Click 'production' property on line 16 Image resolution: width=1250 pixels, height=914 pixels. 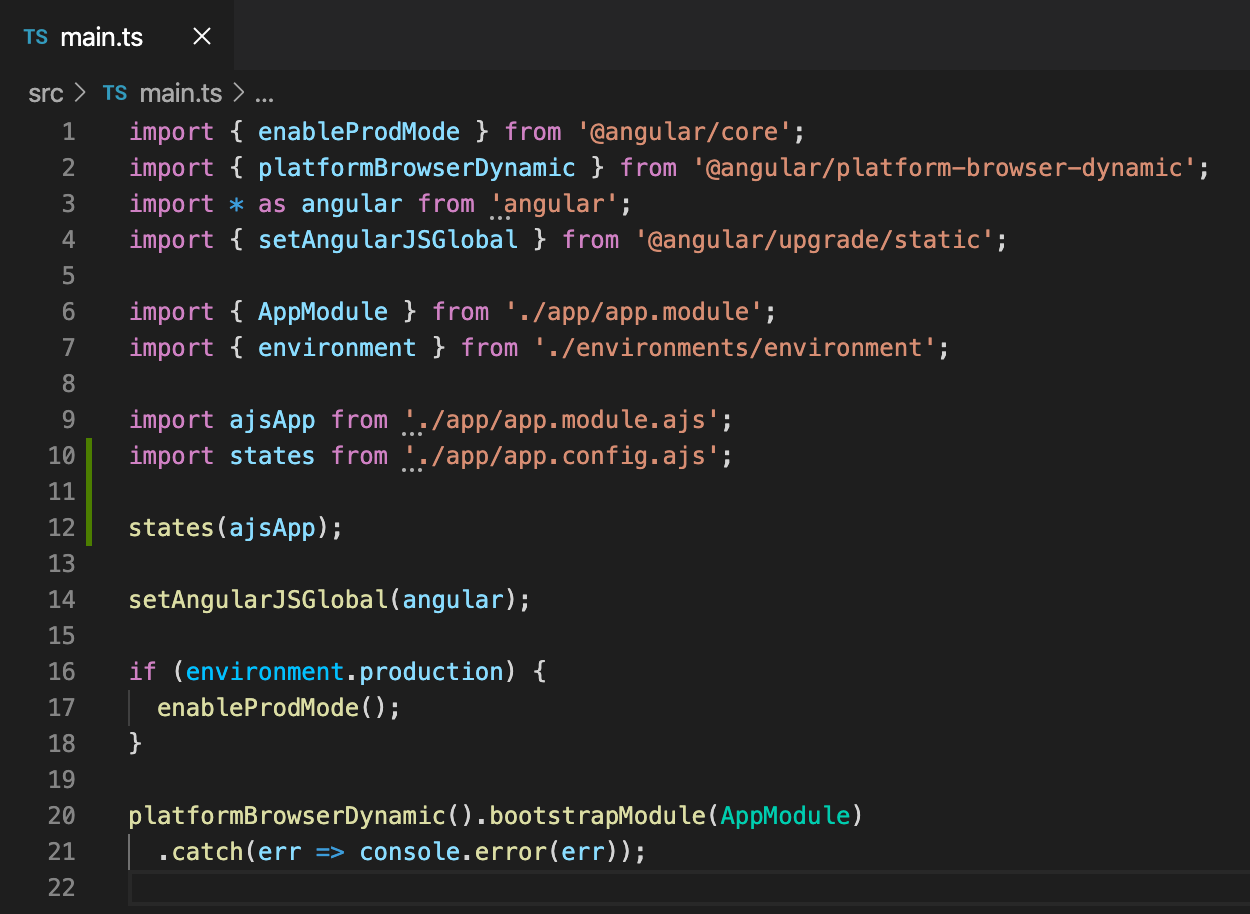point(431,672)
